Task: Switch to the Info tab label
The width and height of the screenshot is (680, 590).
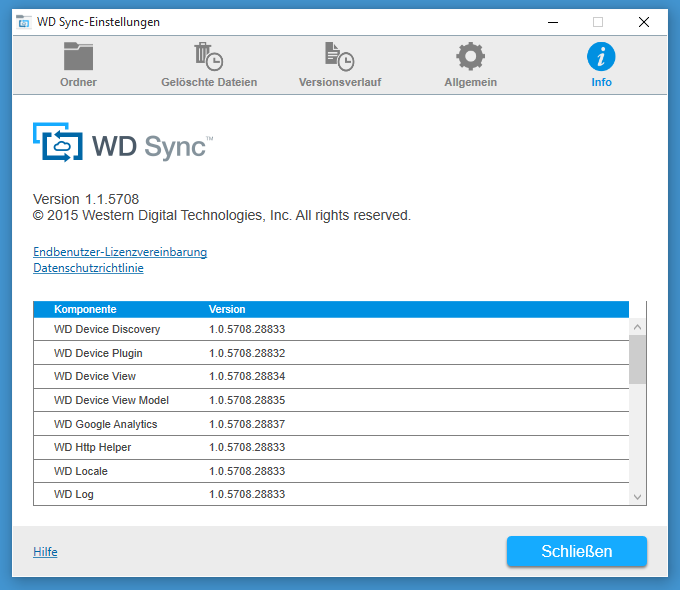Action: (x=602, y=82)
